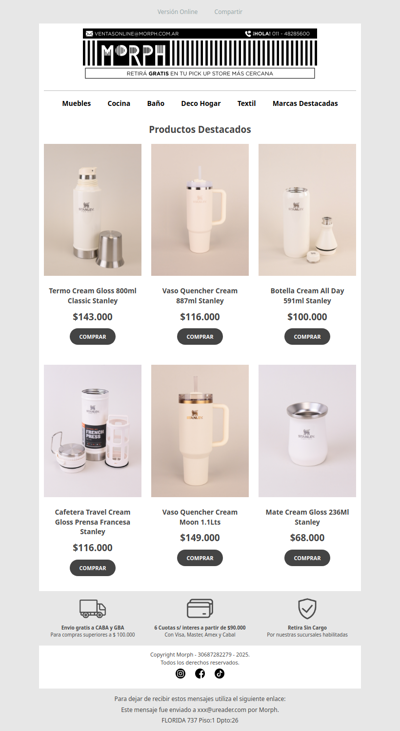This screenshot has width=400, height=731.
Task: Open the Versión Online link
Action: (x=177, y=12)
